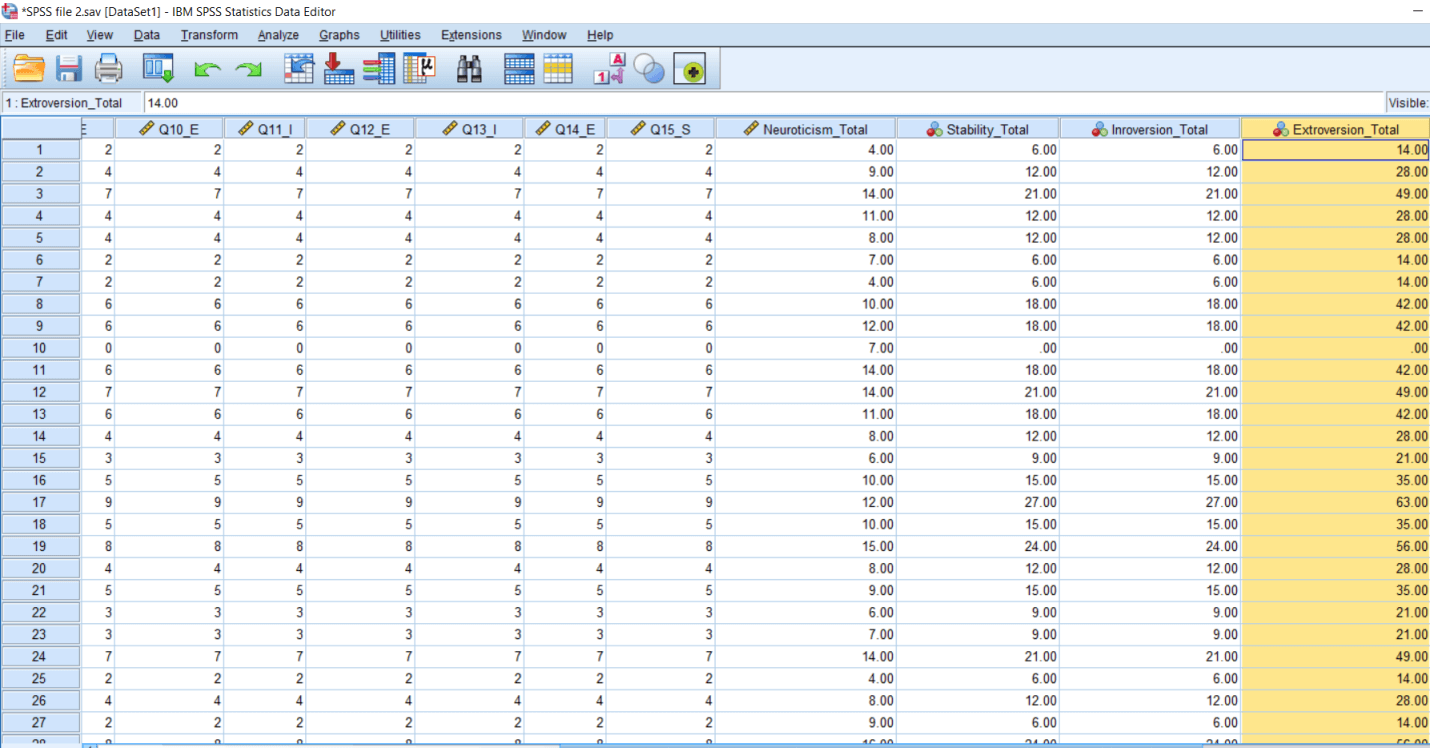
Task: Open the Find dialog via the binoculars icon
Action: tap(469, 68)
